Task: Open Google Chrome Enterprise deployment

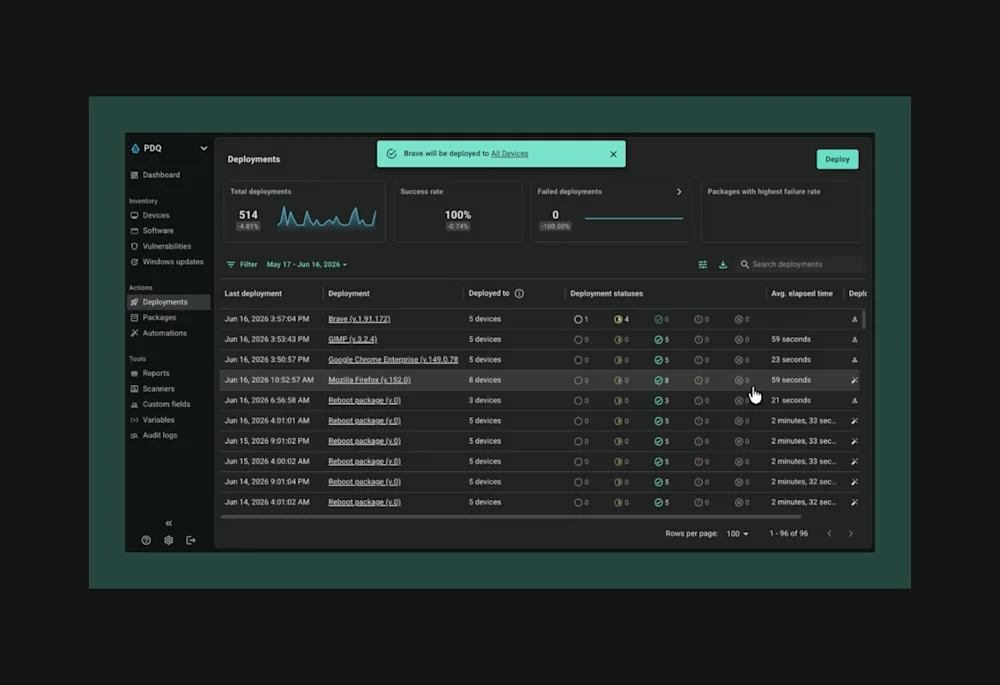Action: 393,360
